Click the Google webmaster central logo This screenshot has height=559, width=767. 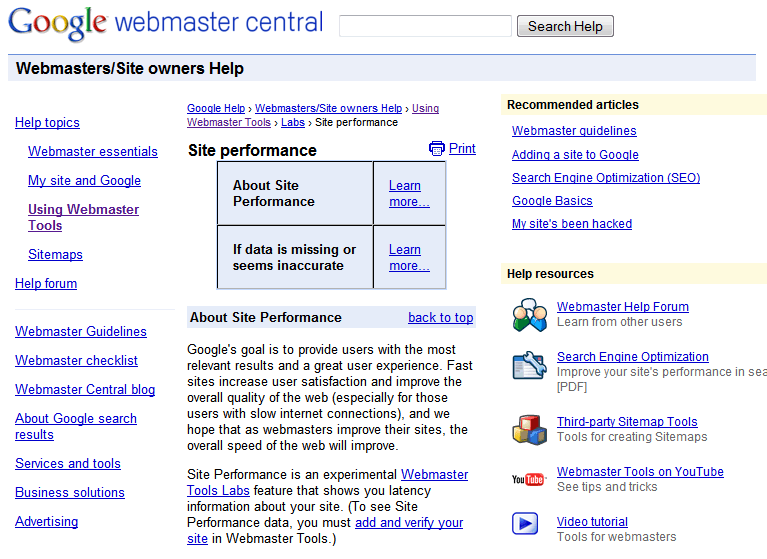click(165, 23)
